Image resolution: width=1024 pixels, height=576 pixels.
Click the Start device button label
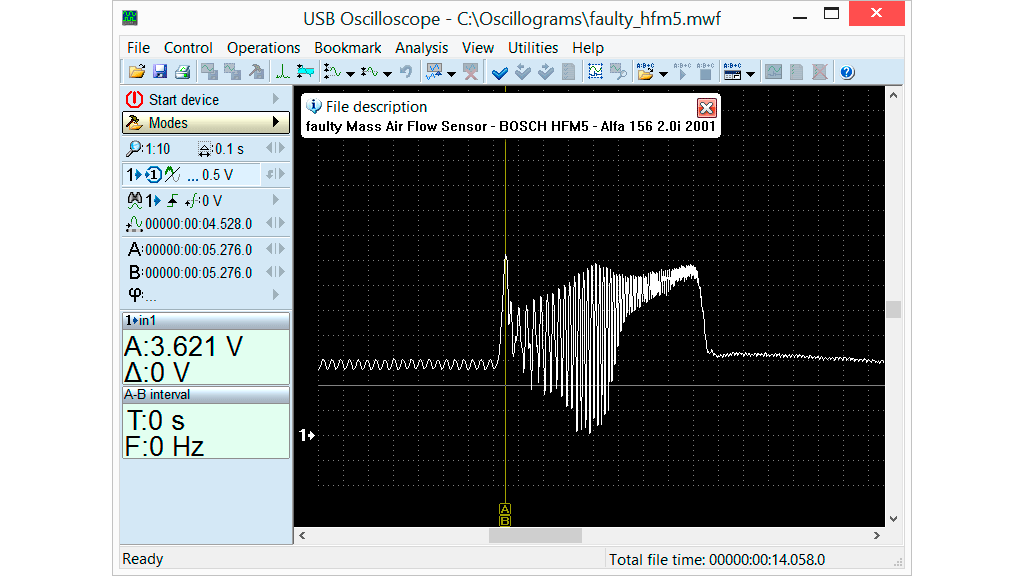click(x=184, y=99)
